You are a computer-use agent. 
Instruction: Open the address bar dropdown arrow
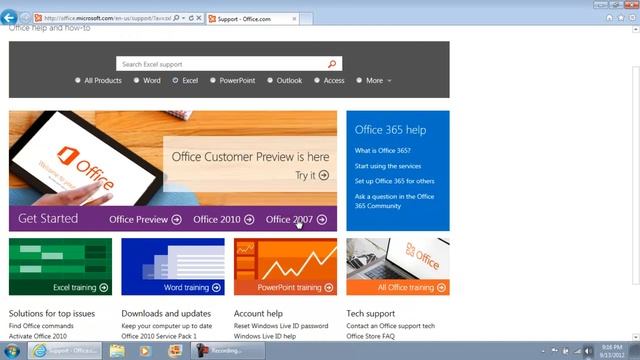[184, 18]
